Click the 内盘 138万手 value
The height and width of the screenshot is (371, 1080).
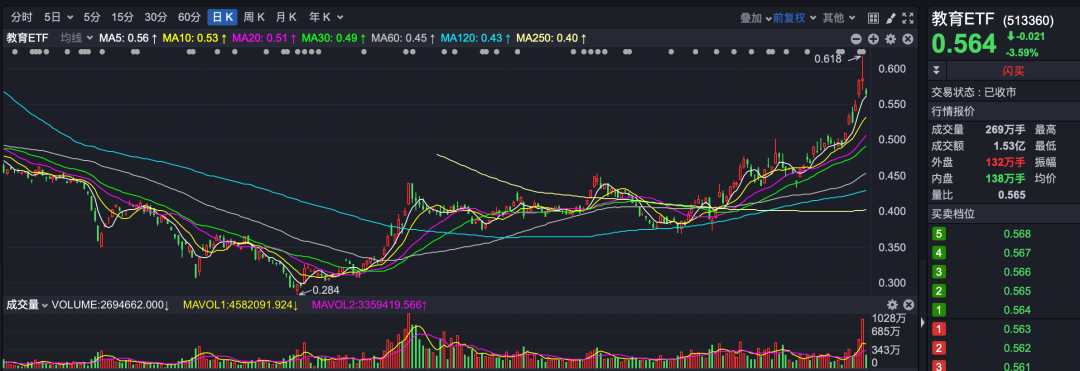pyautogui.click(x=1005, y=179)
